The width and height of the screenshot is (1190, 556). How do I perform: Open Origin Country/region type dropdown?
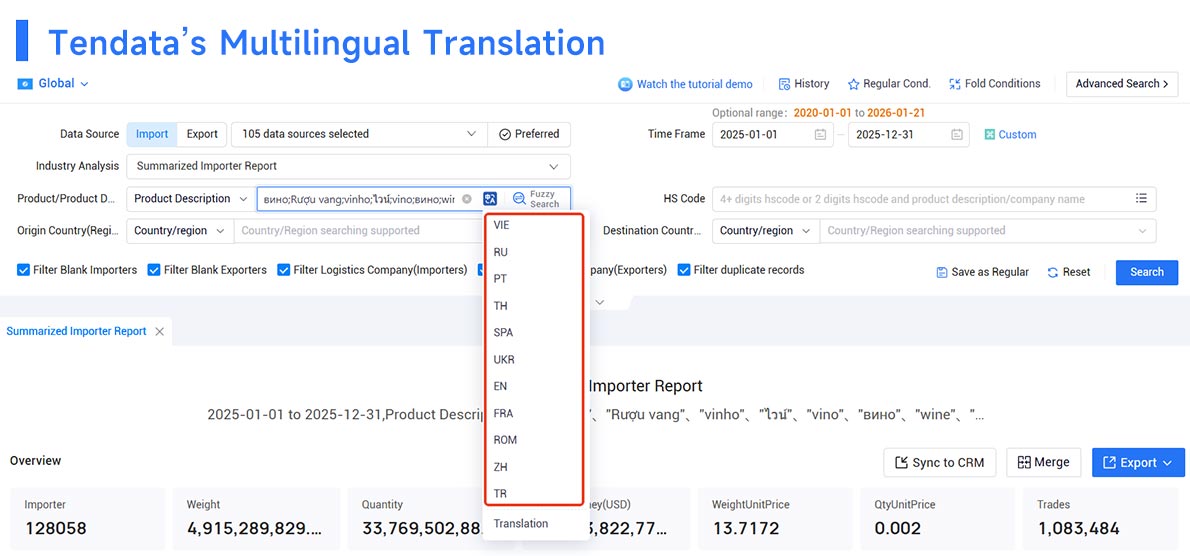(180, 231)
